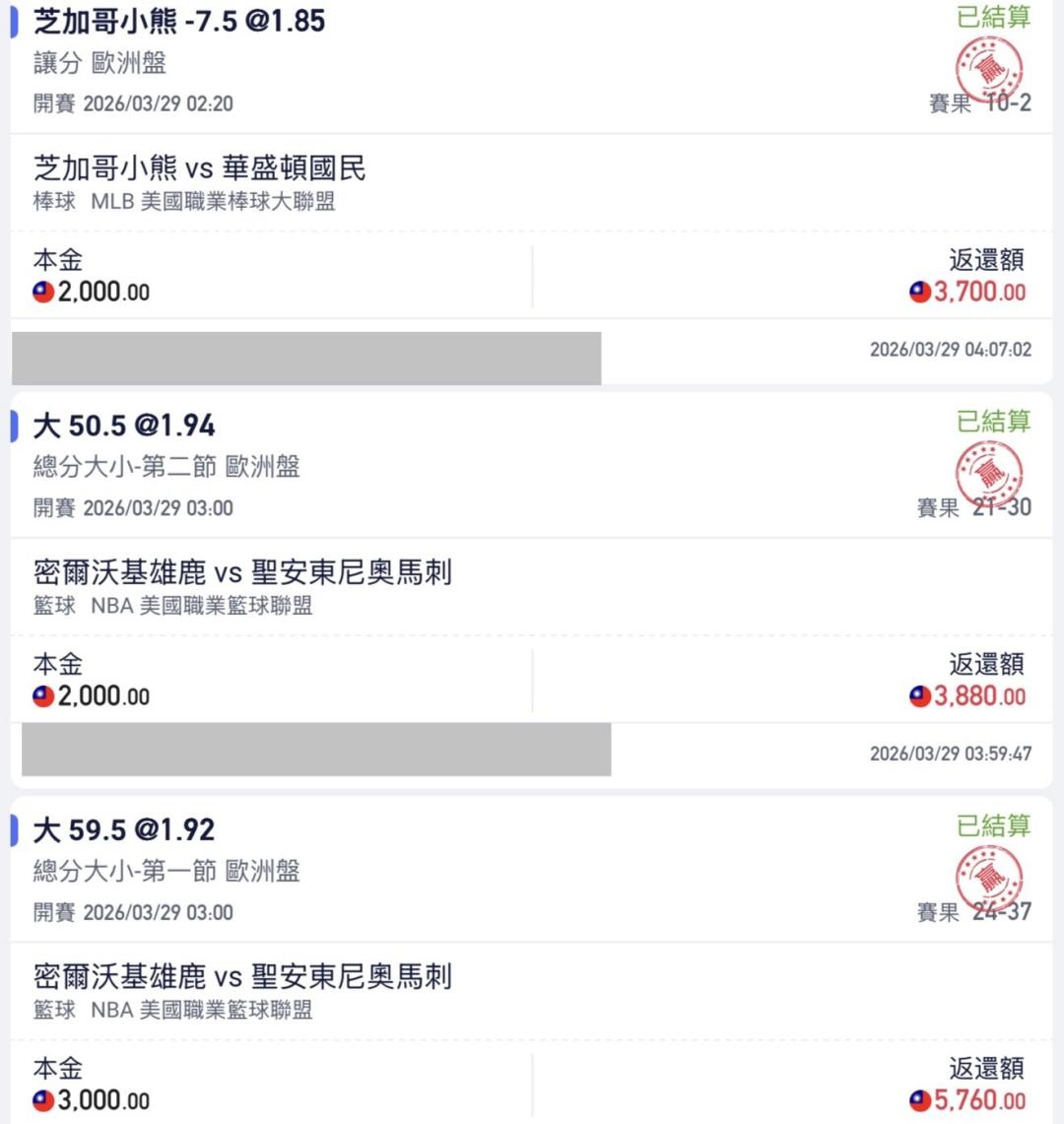
Task: Click the 已結算 status on 大 50.5 bet
Action: click(993, 422)
